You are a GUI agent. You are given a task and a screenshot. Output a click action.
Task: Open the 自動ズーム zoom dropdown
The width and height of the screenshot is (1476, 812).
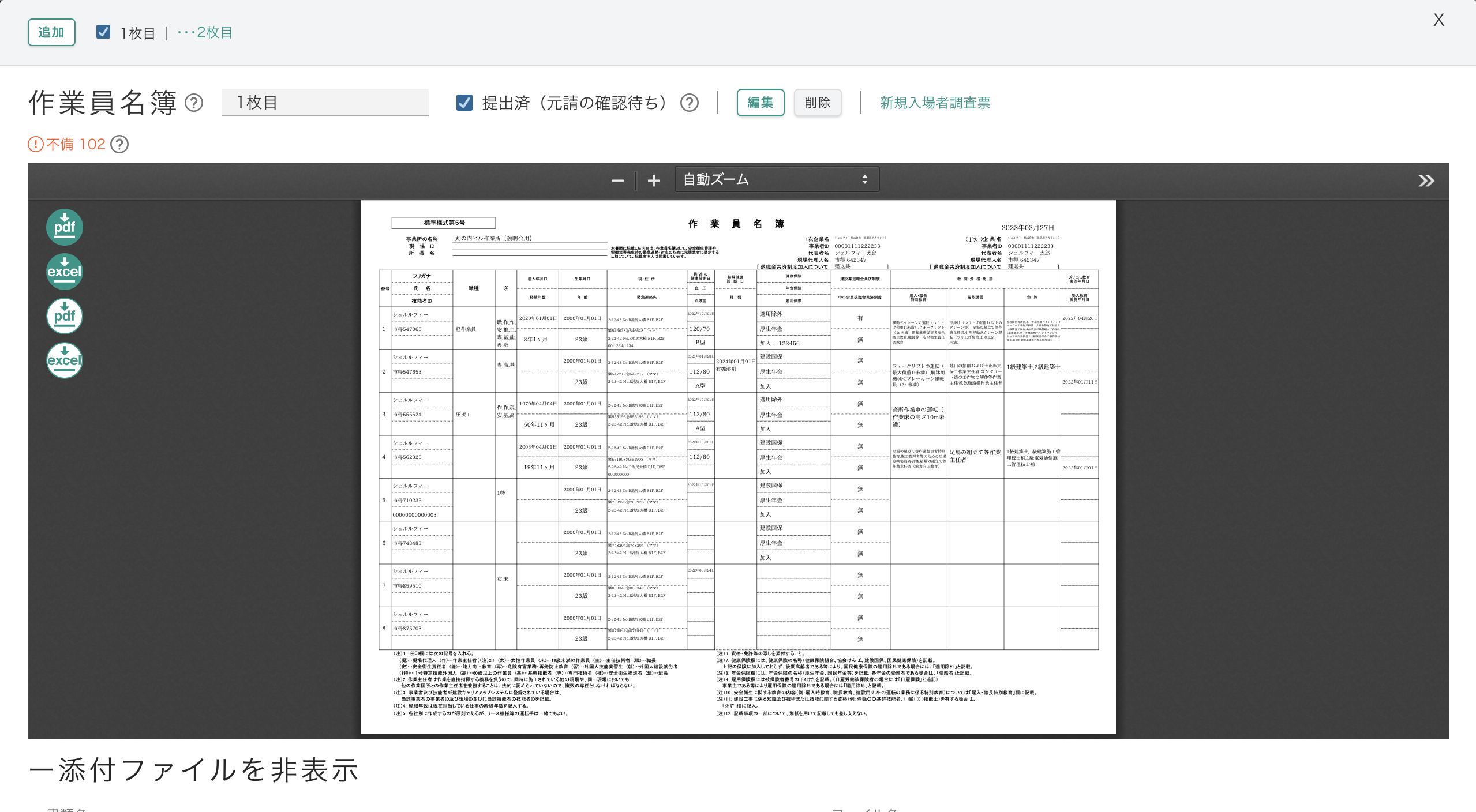click(x=776, y=179)
